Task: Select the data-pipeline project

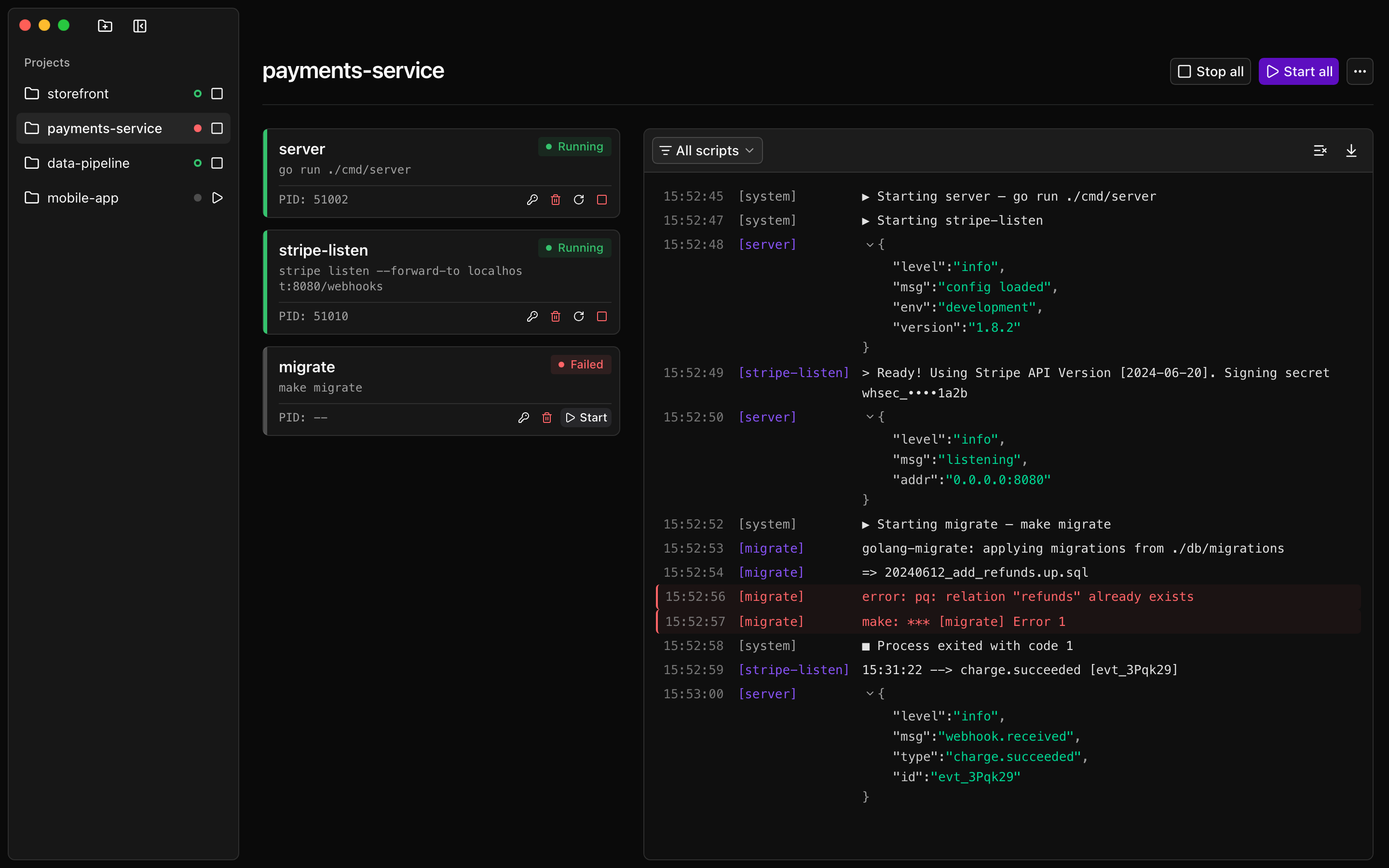Action: tap(123, 163)
